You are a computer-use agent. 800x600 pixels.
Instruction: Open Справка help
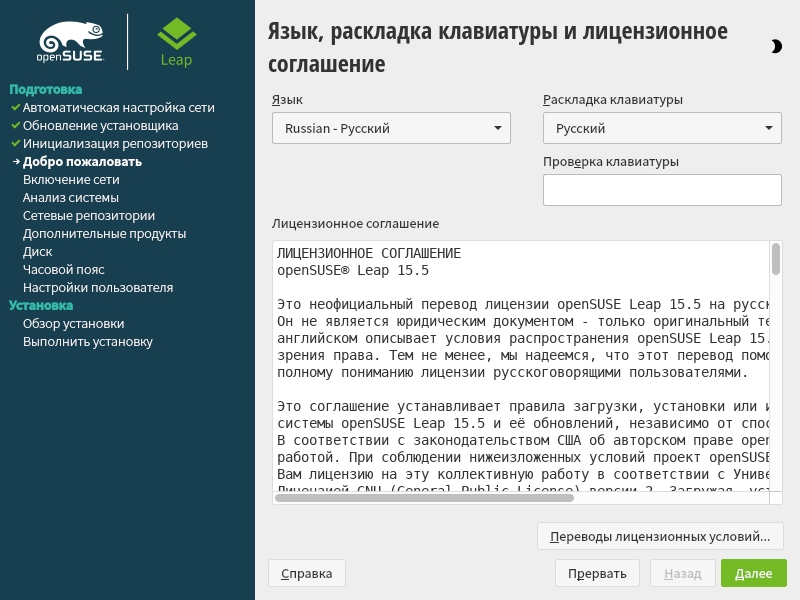click(x=307, y=573)
